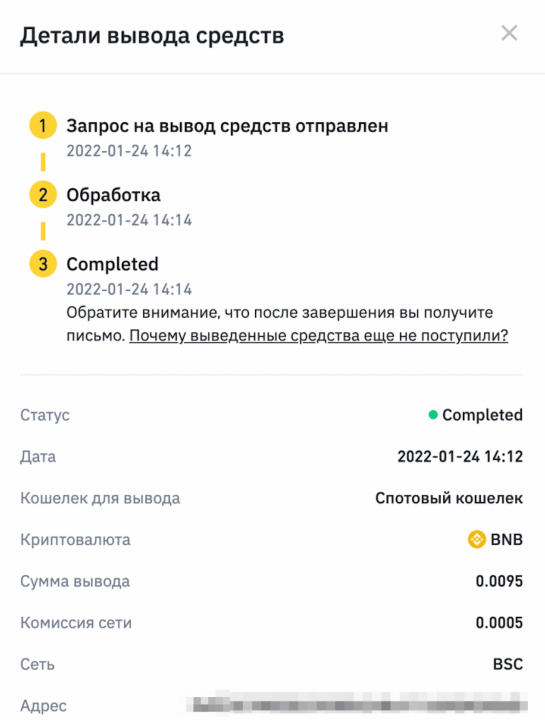This screenshot has width=545, height=720.
Task: Click the BNB coin logo icon
Action: [x=477, y=539]
